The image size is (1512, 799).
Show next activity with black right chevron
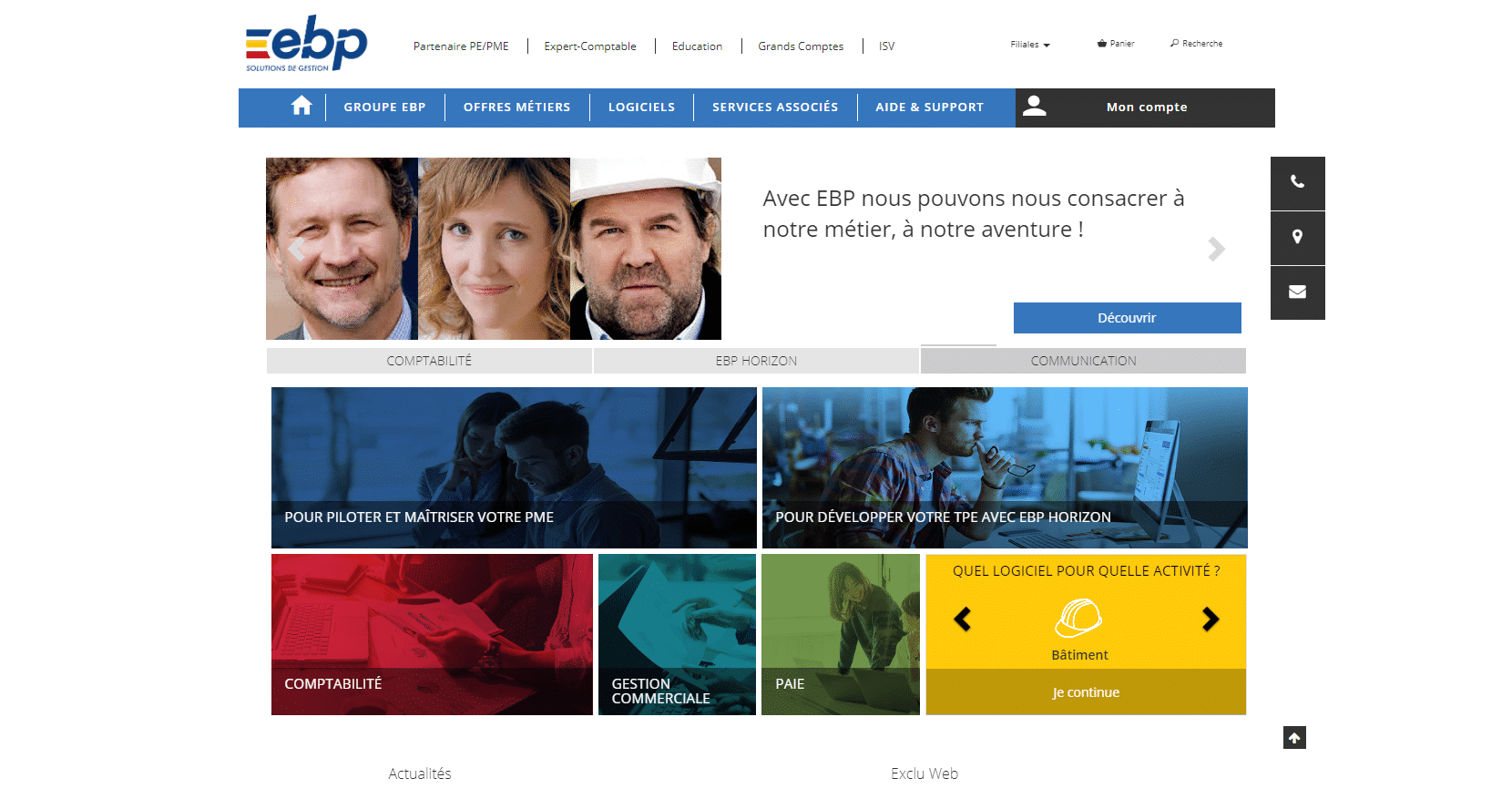coord(1210,620)
